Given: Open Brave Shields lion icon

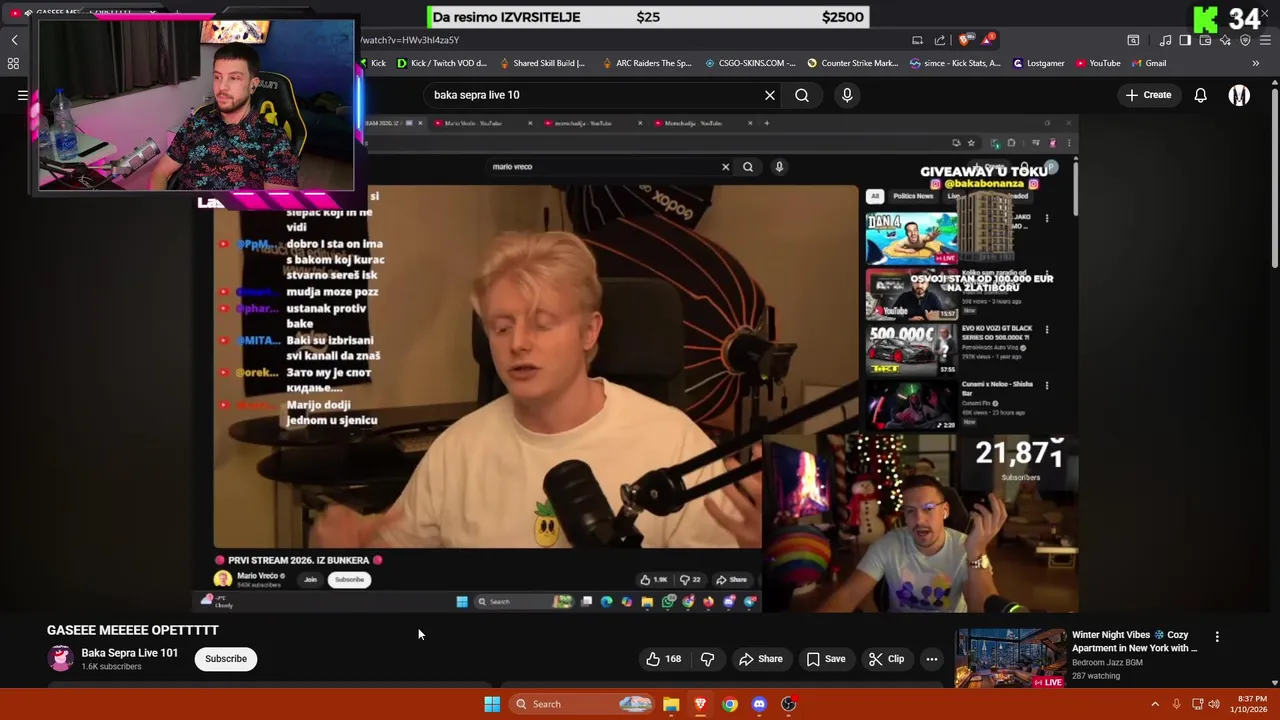Looking at the screenshot, I should (964, 40).
